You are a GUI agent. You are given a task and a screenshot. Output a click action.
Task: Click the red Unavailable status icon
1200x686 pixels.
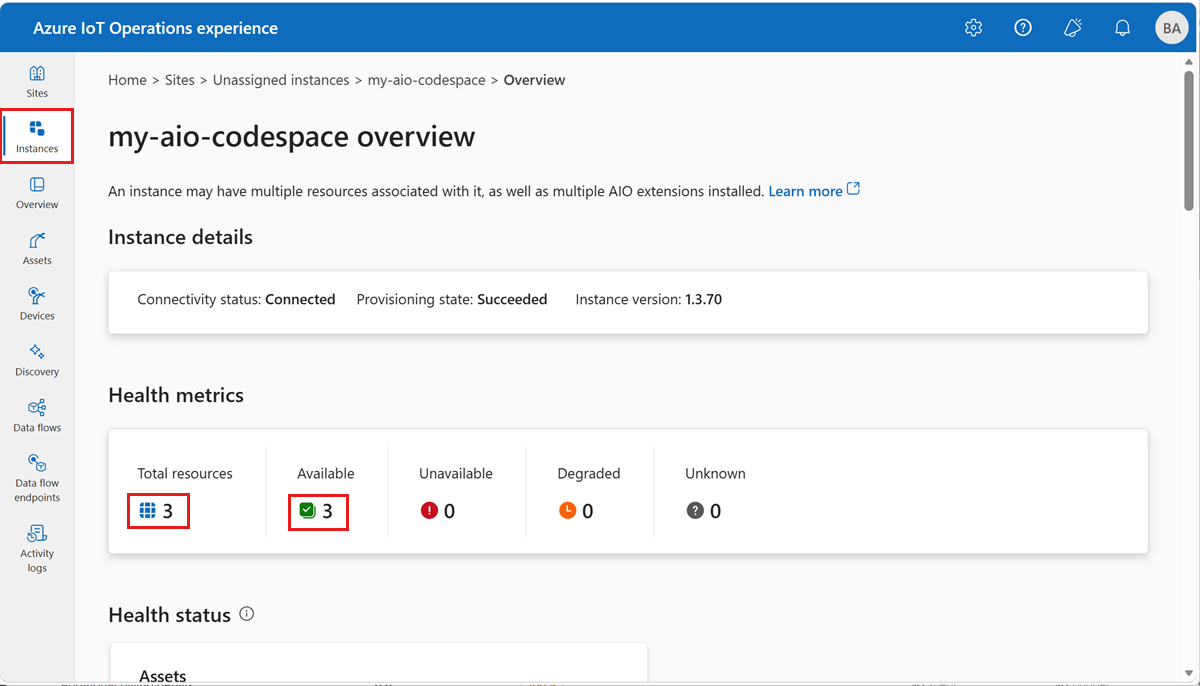coord(430,511)
